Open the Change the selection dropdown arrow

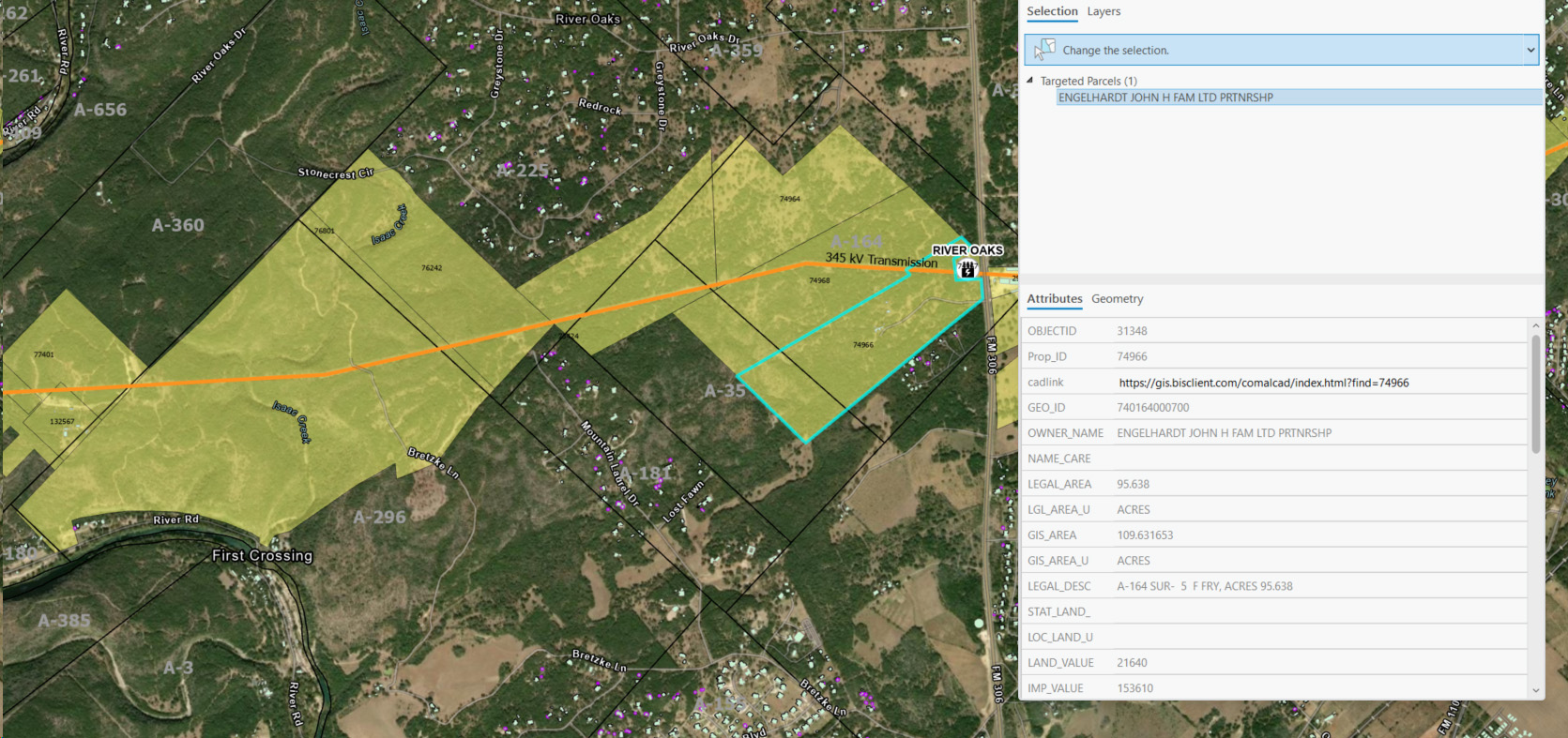(x=1530, y=50)
